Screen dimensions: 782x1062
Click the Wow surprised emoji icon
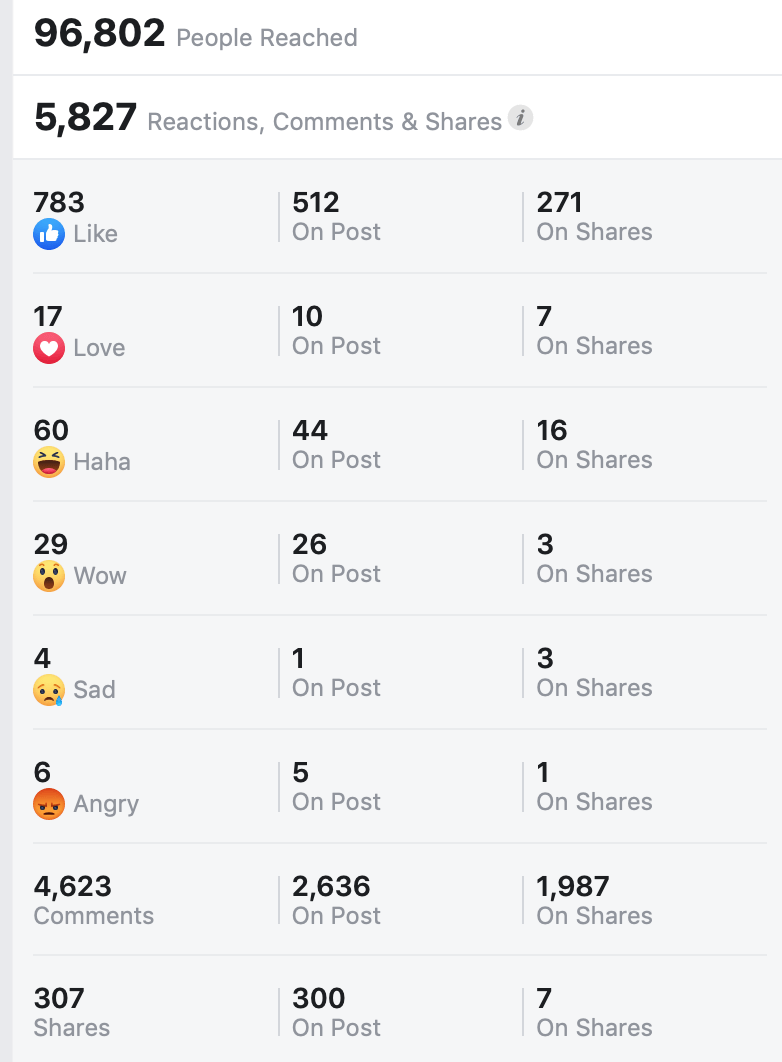[49, 576]
